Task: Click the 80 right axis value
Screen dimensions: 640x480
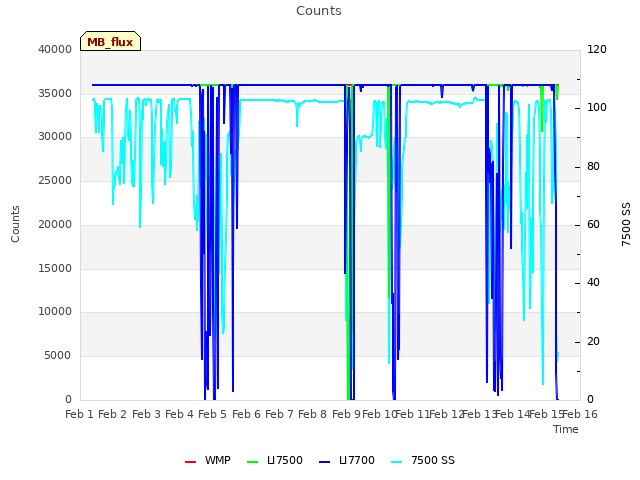Action: pyautogui.click(x=593, y=167)
